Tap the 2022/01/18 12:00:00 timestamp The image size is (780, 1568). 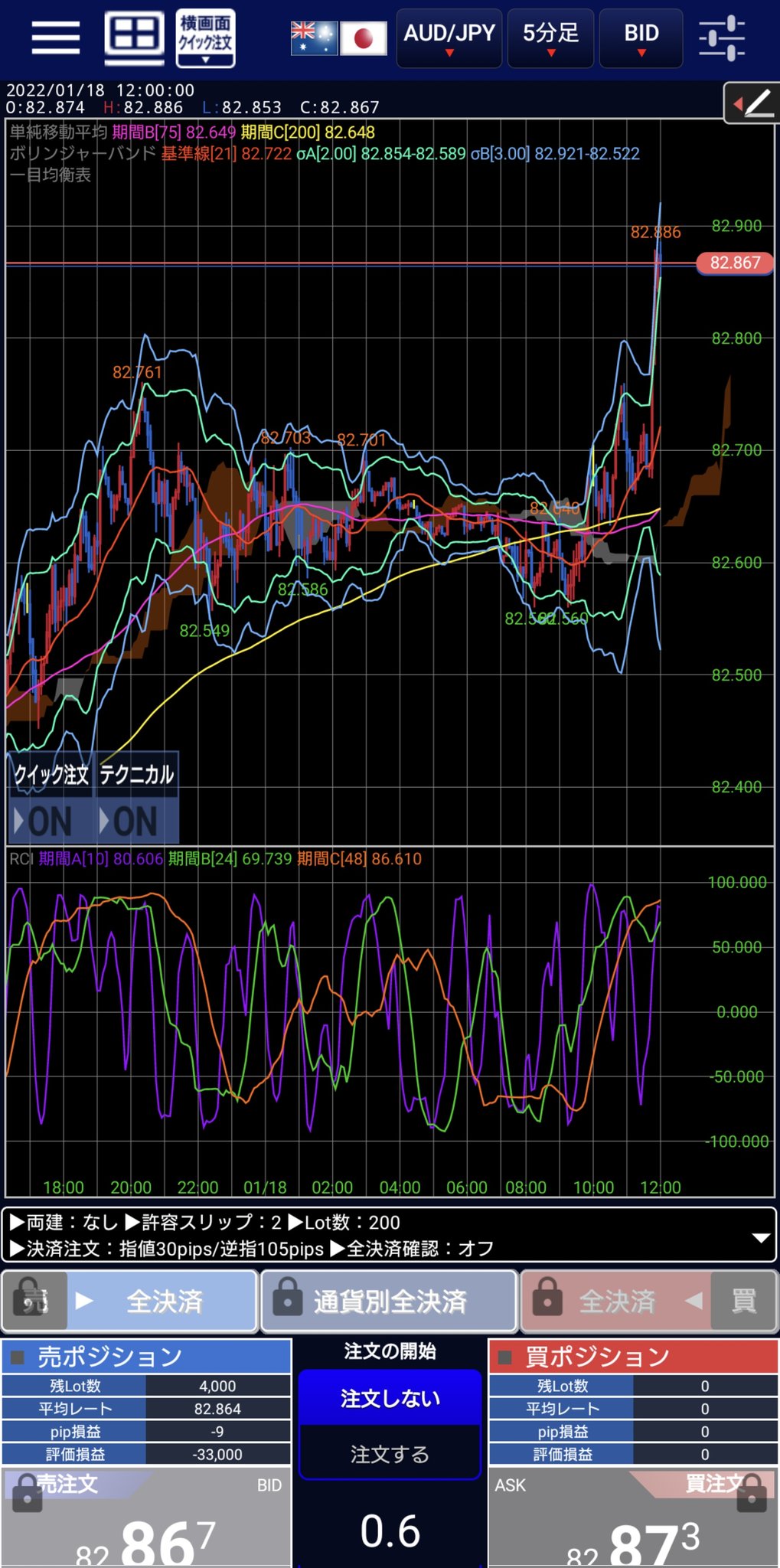coord(100,90)
